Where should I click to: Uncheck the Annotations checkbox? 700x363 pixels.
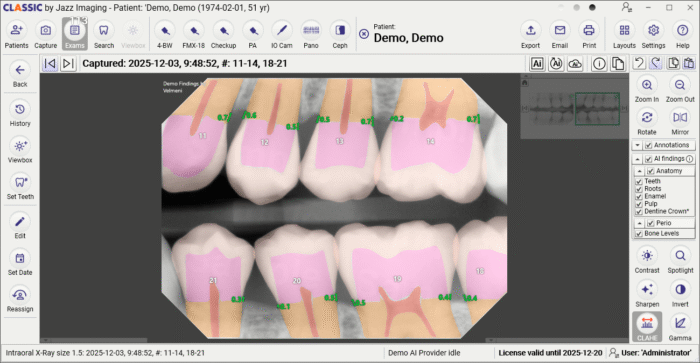click(649, 146)
